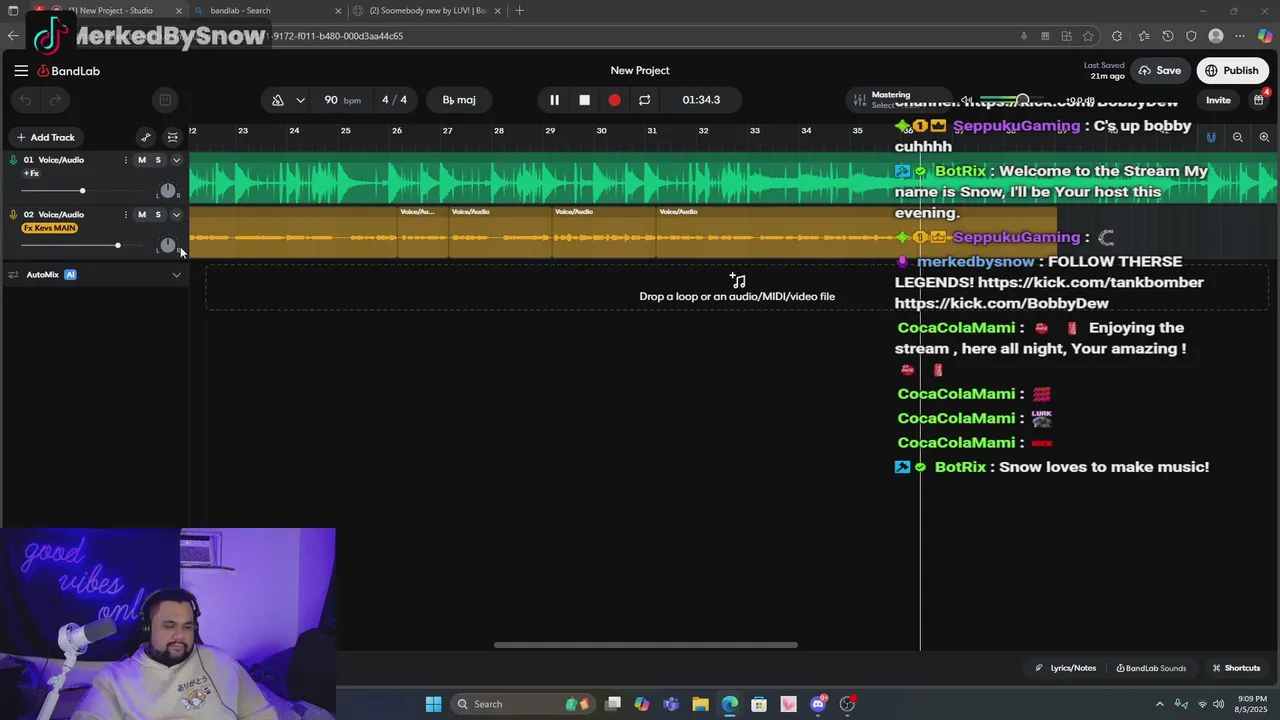Open Copilot icon in browser toolbar
Viewport: 1280px width, 720px height.
[1265, 36]
